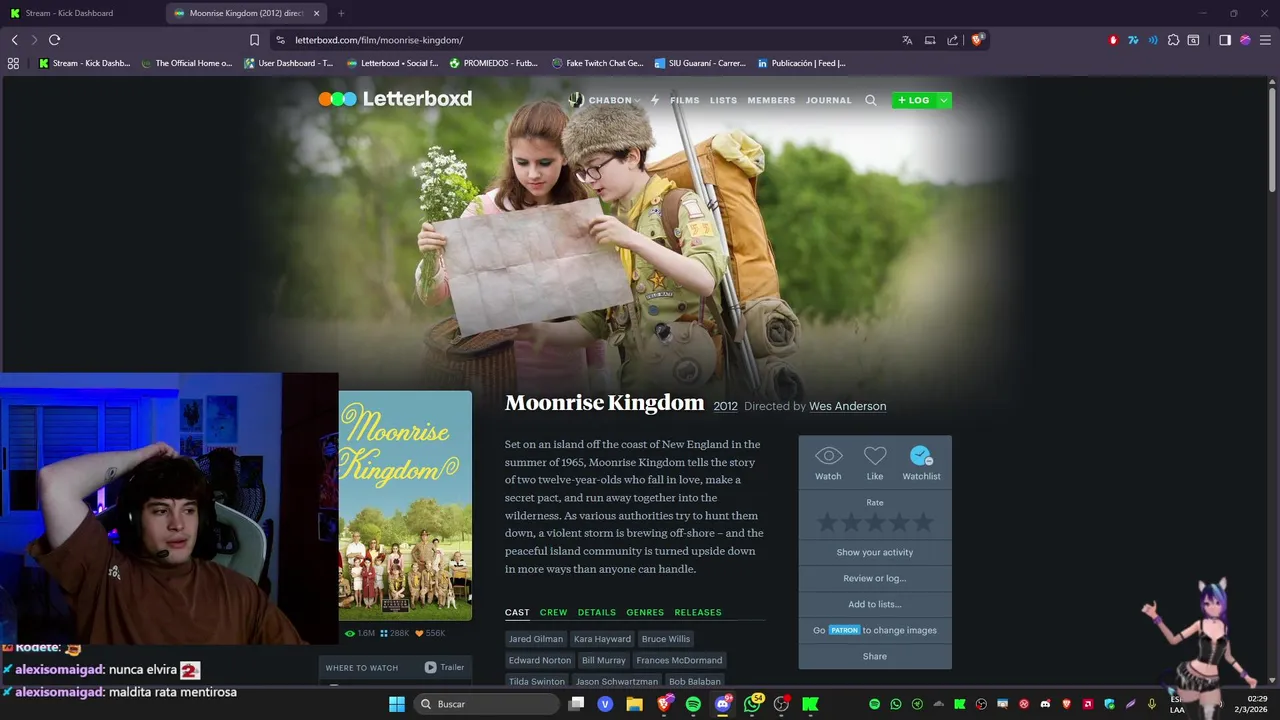This screenshot has width=1280, height=720.
Task: Open the SIU Guaraní bookmark
Action: tap(700, 63)
